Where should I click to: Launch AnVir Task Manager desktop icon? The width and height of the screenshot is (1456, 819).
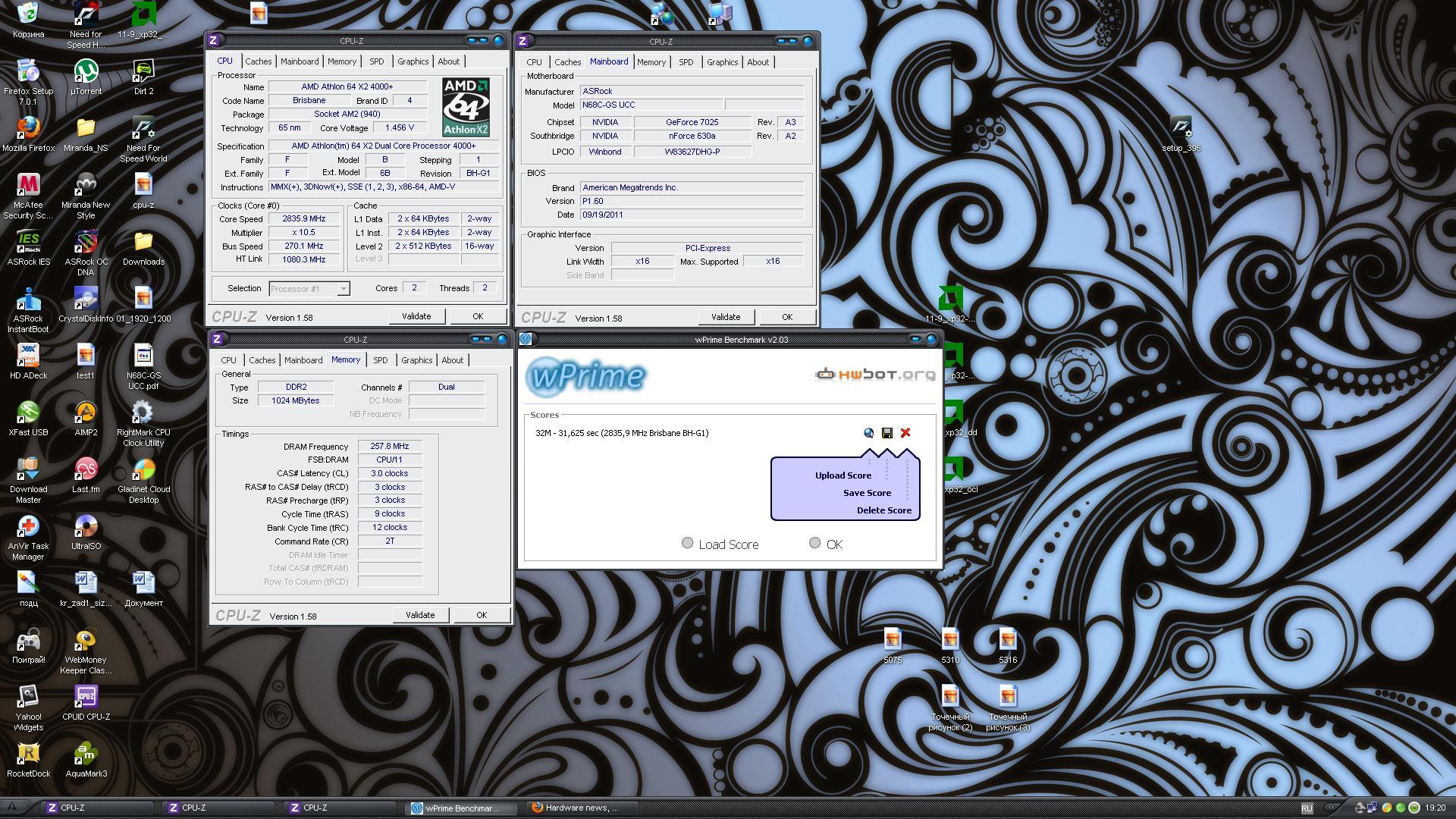[28, 537]
